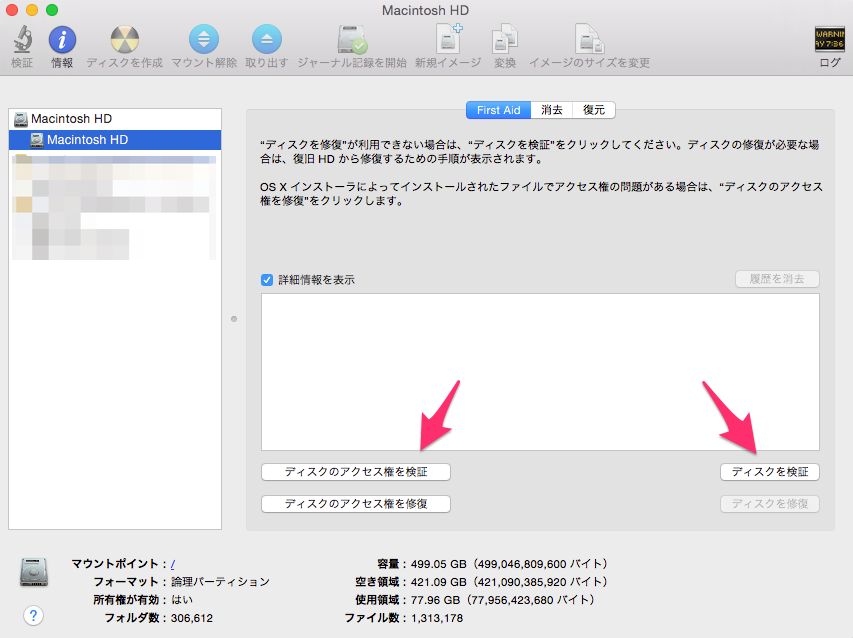Click the 使用領域 77.96 GB value
Screen dimensions: 853x638
click(x=502, y=600)
